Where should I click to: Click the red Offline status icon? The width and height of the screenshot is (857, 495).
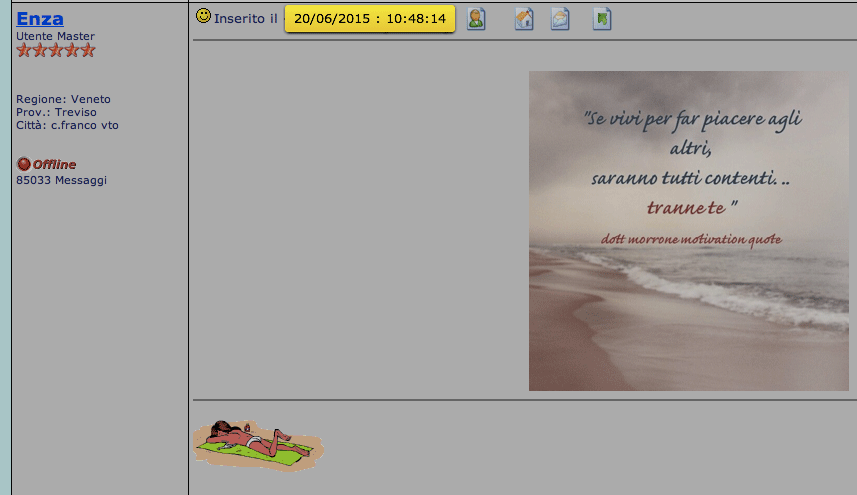click(24, 164)
